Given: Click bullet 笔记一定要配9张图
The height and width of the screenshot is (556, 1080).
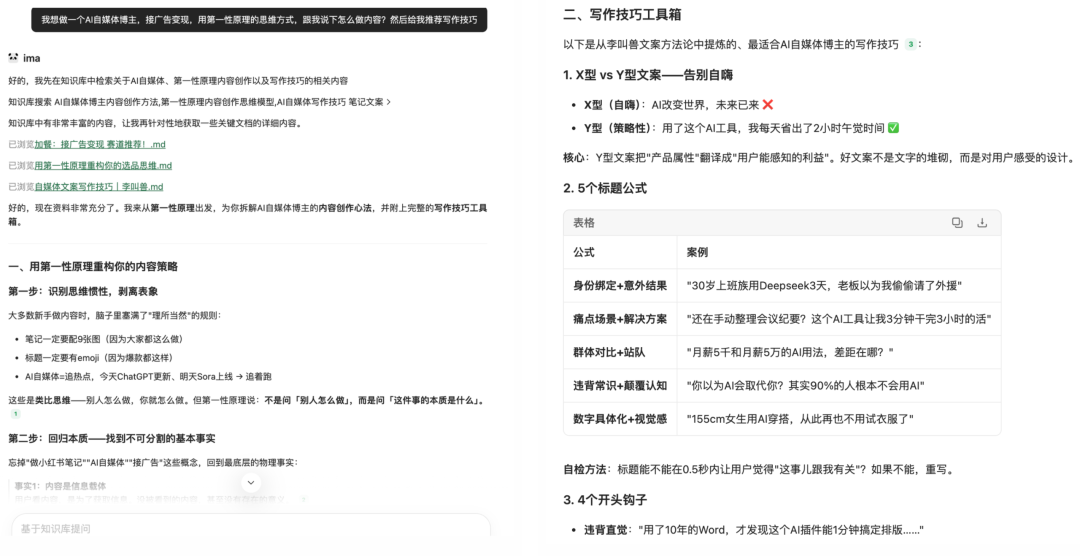Looking at the screenshot, I should pyautogui.click(x=104, y=339).
